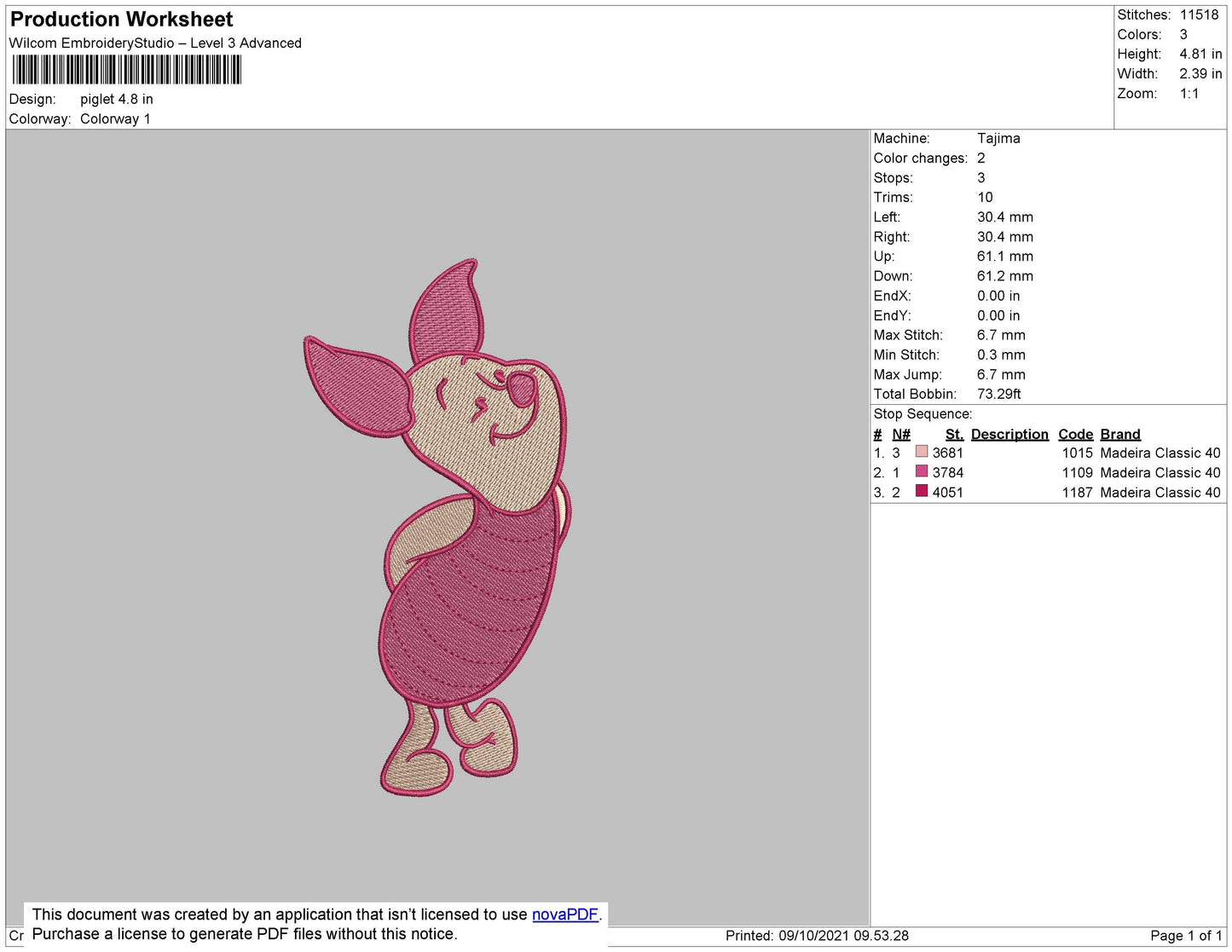Select the design name 'piglet 4.8 in'
The image size is (1232, 952).
[117, 100]
